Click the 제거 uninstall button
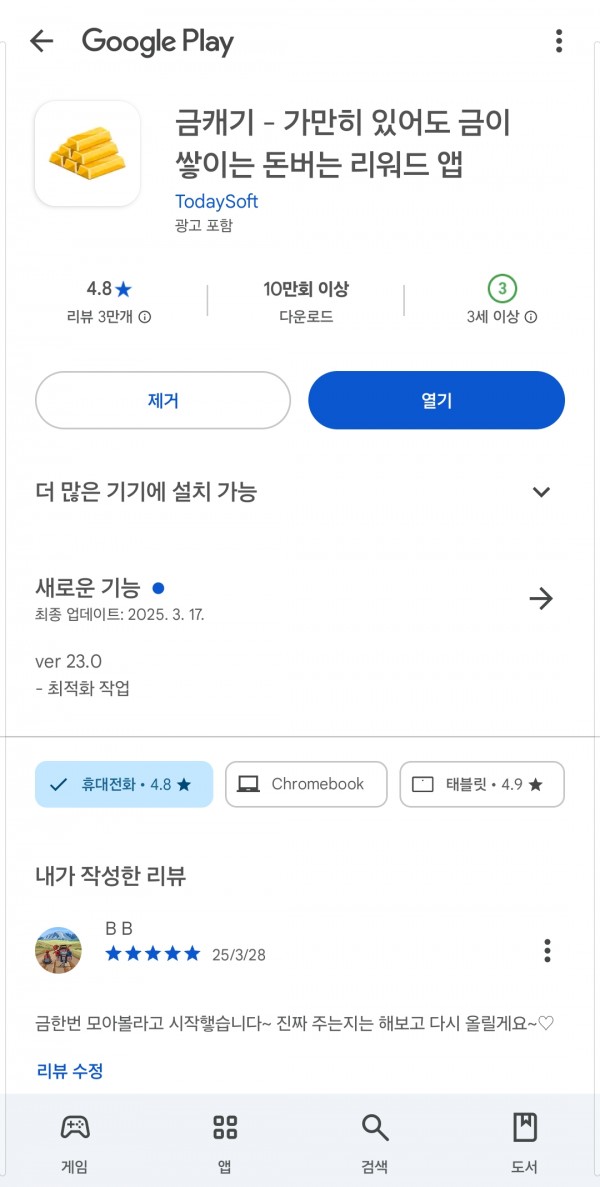This screenshot has width=600, height=1187. point(163,400)
